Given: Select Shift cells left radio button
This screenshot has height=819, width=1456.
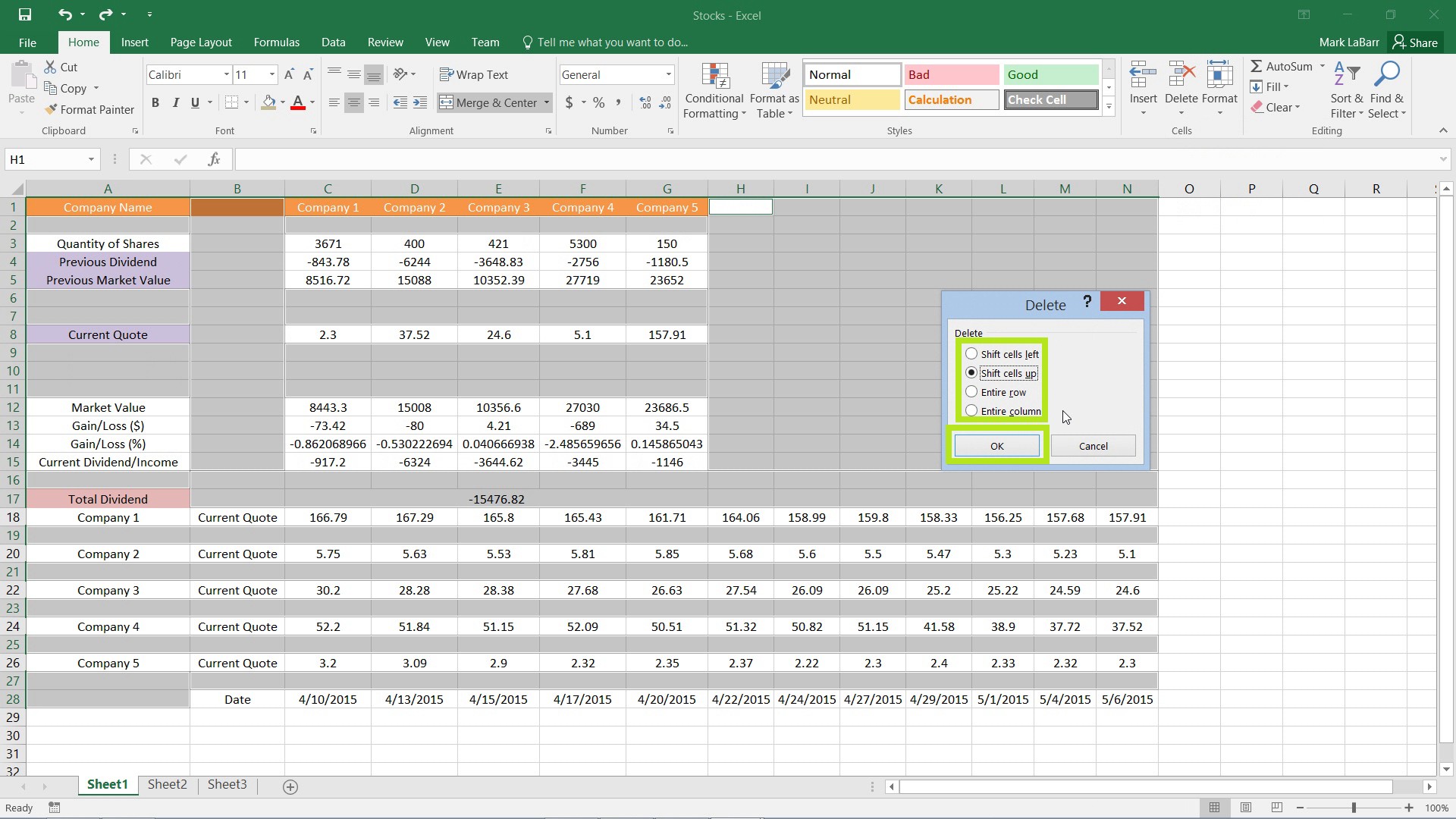Looking at the screenshot, I should (971, 353).
